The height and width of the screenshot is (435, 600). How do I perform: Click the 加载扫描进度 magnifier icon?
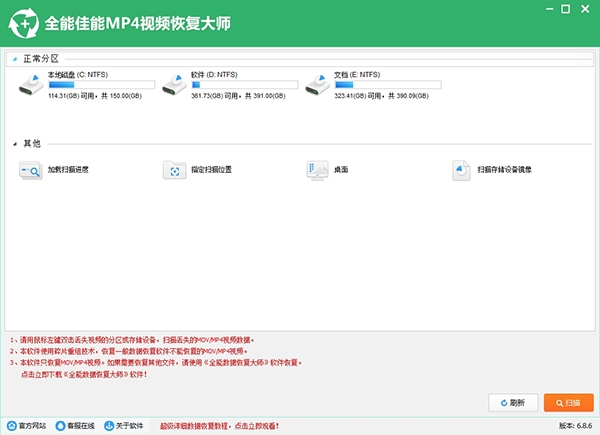coord(31,170)
